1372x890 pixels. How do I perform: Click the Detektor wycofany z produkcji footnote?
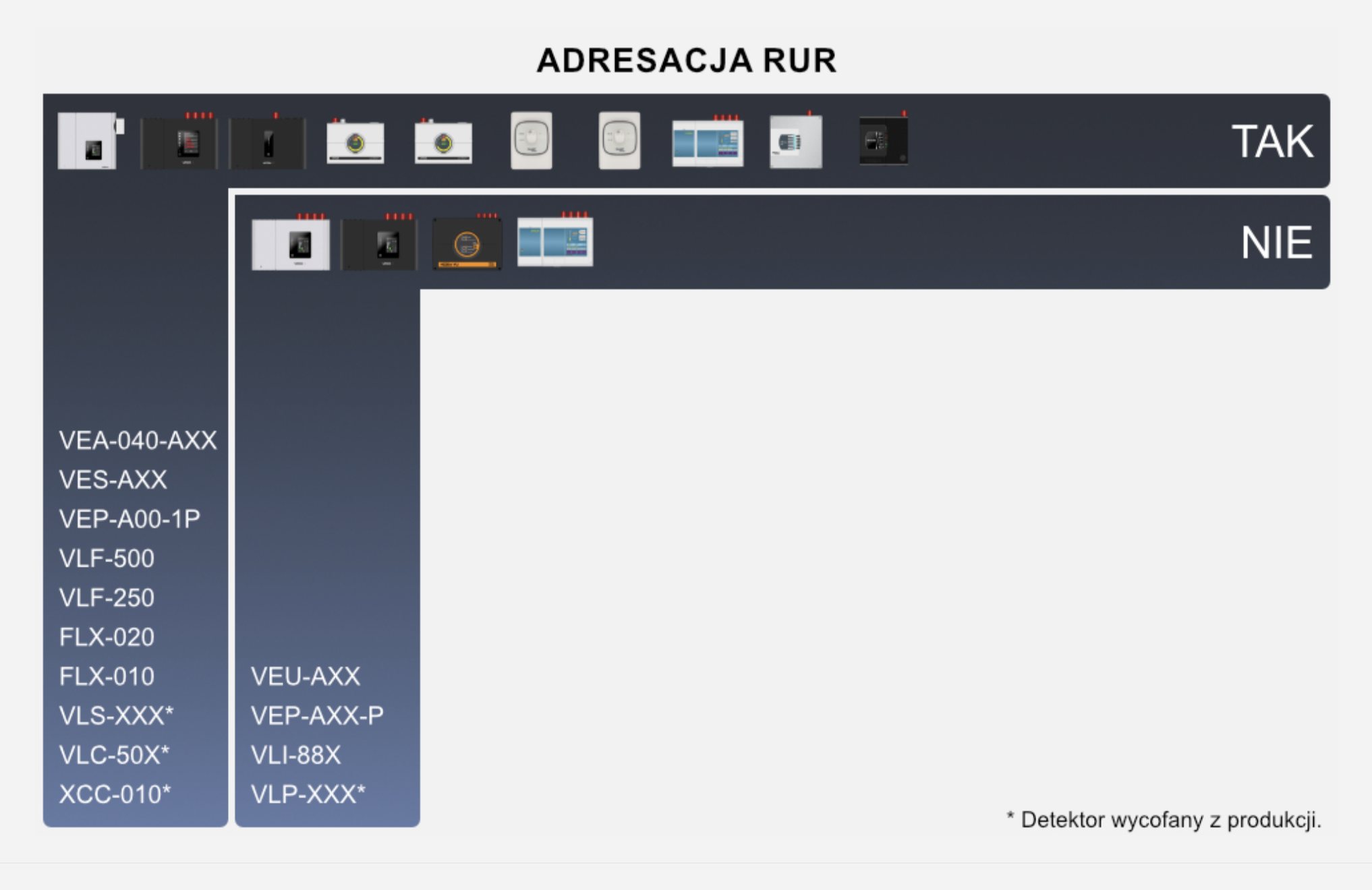coord(1164,820)
